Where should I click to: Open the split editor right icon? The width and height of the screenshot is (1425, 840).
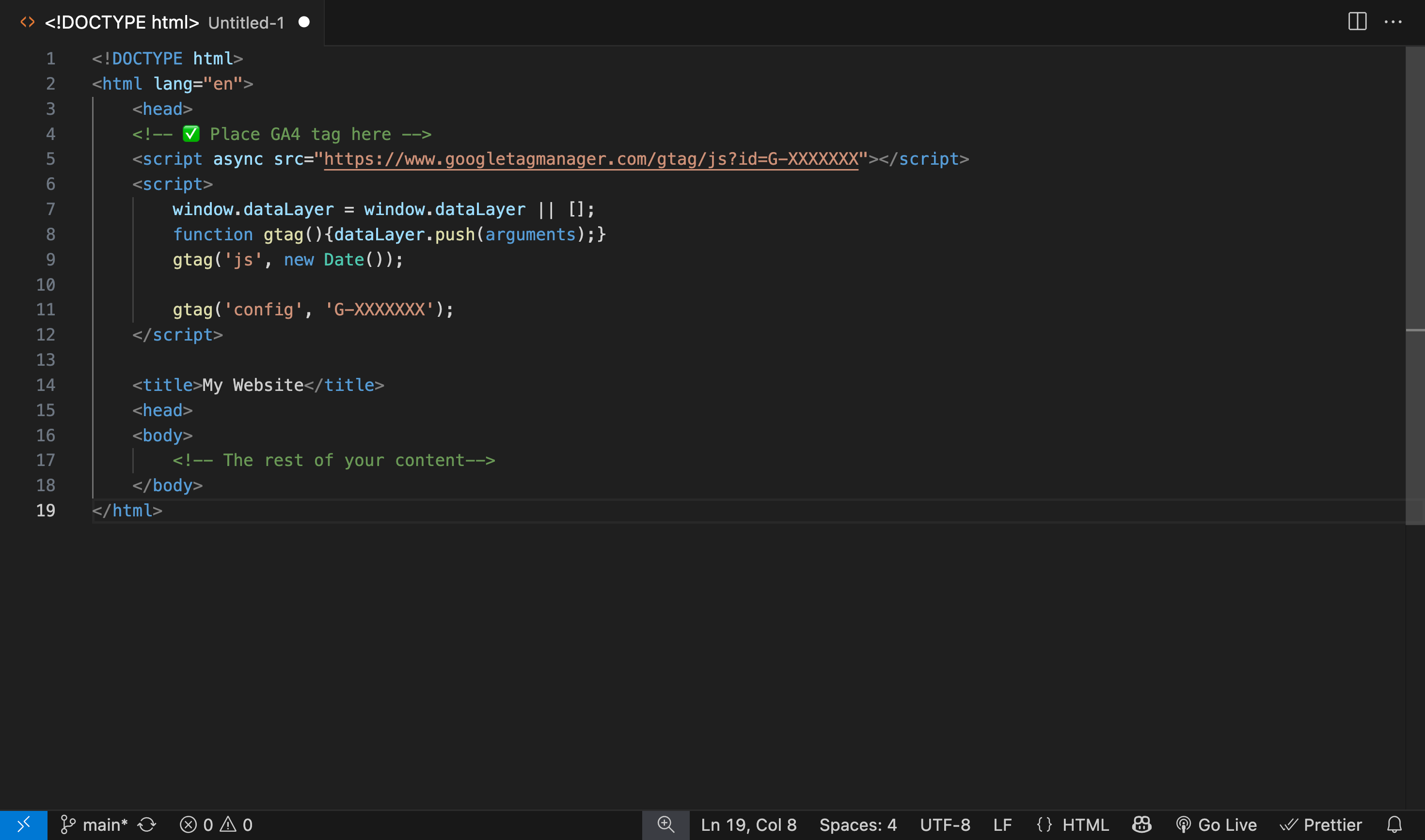(x=1357, y=21)
